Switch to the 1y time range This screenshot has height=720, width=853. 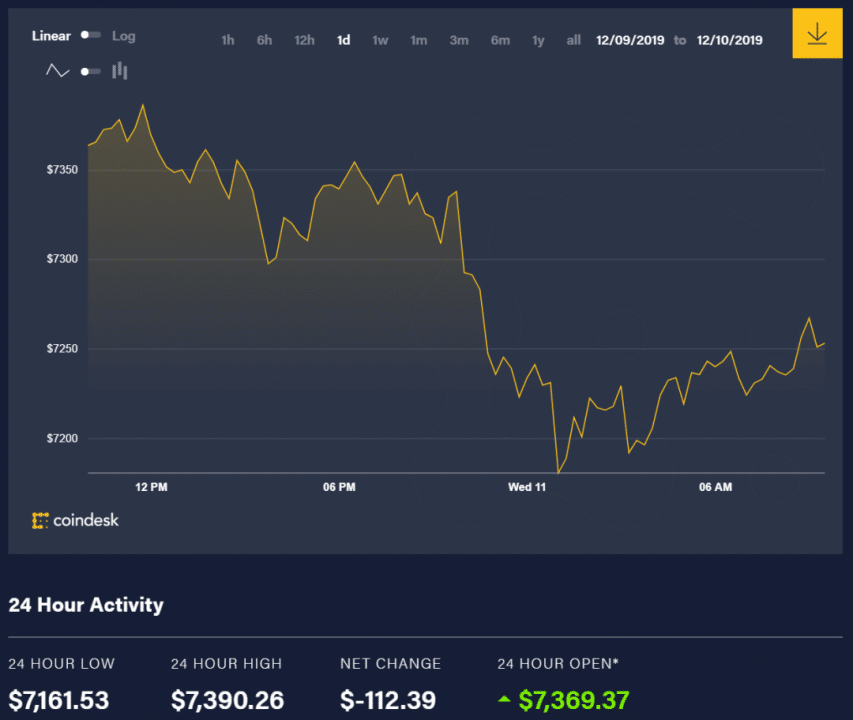[538, 41]
